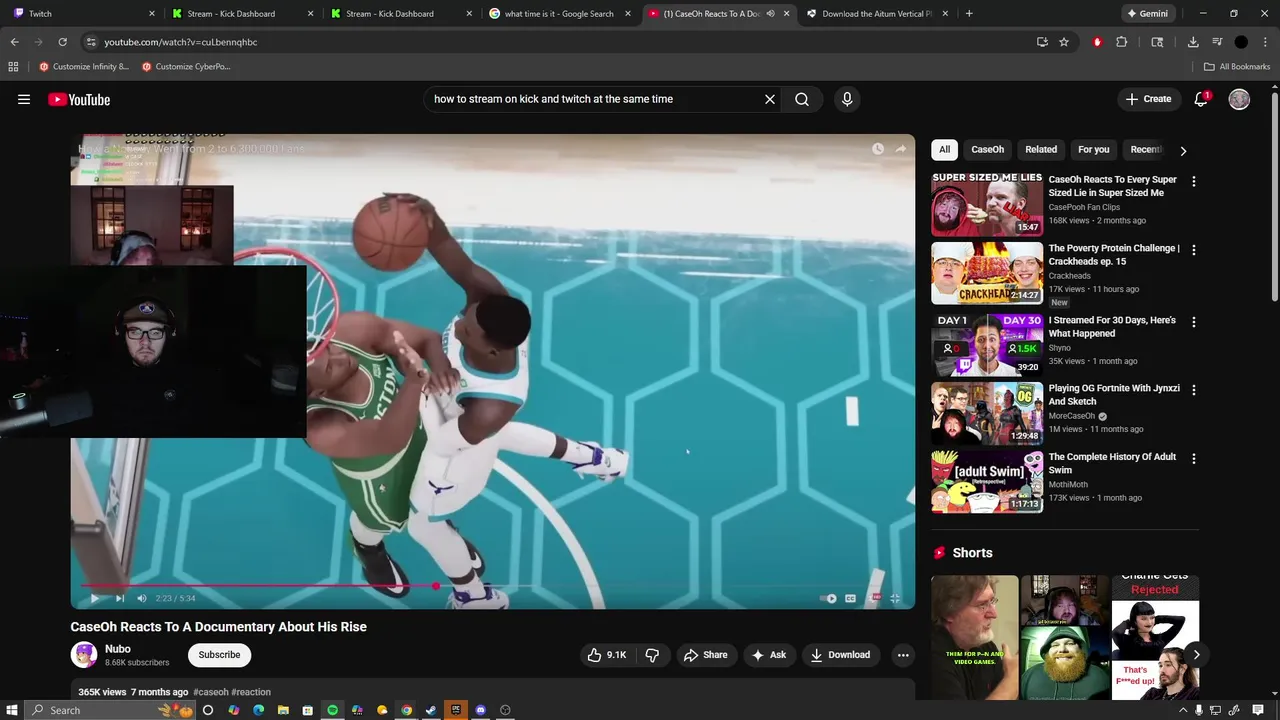Click the Create button
The width and height of the screenshot is (1280, 720).
[1148, 99]
